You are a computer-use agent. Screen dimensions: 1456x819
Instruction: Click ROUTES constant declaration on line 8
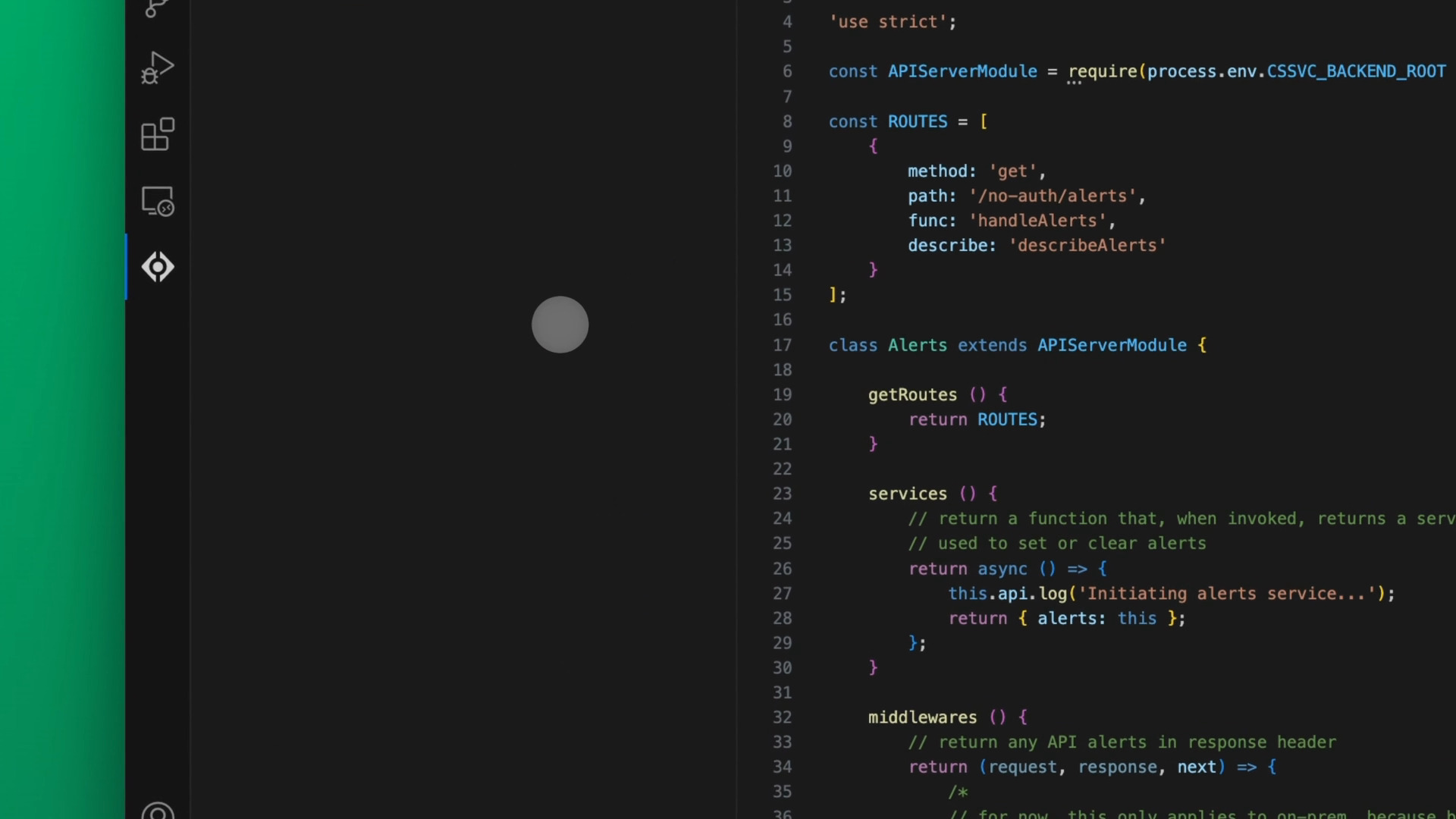[x=918, y=121]
